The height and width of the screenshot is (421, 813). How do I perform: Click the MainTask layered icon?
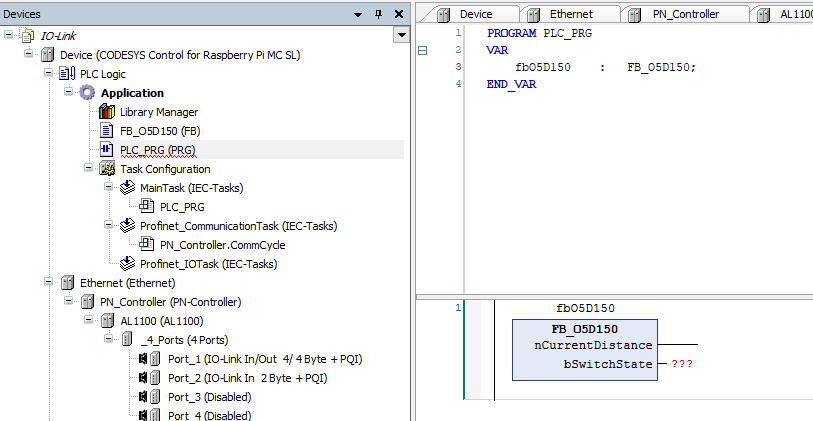coord(127,188)
